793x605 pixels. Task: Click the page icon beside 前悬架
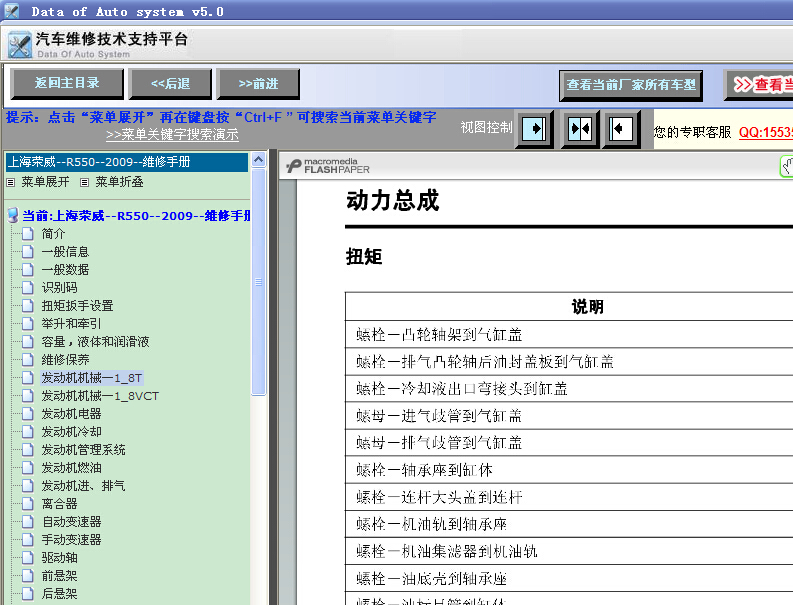coord(28,576)
